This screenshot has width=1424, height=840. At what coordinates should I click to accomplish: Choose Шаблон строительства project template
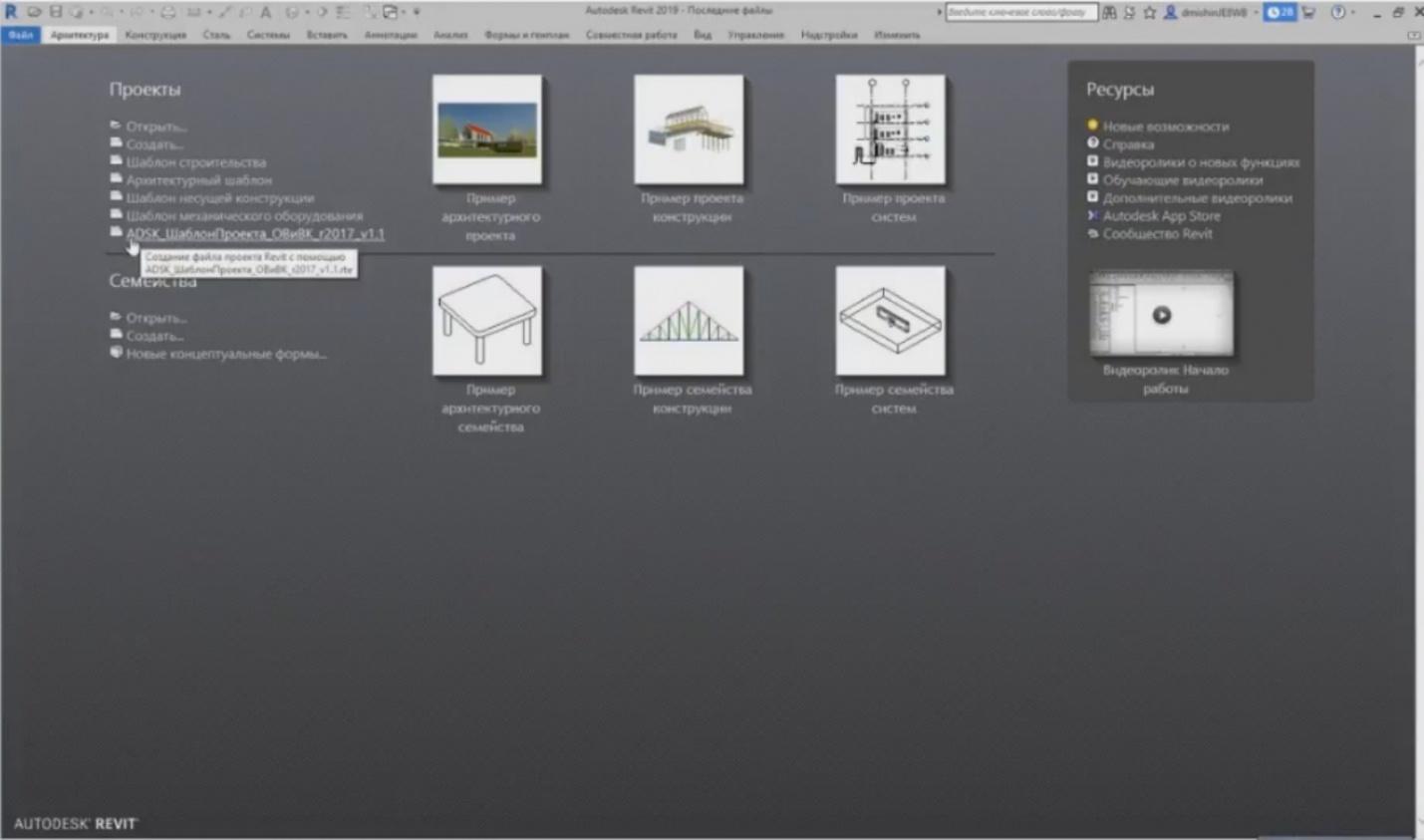tap(195, 162)
